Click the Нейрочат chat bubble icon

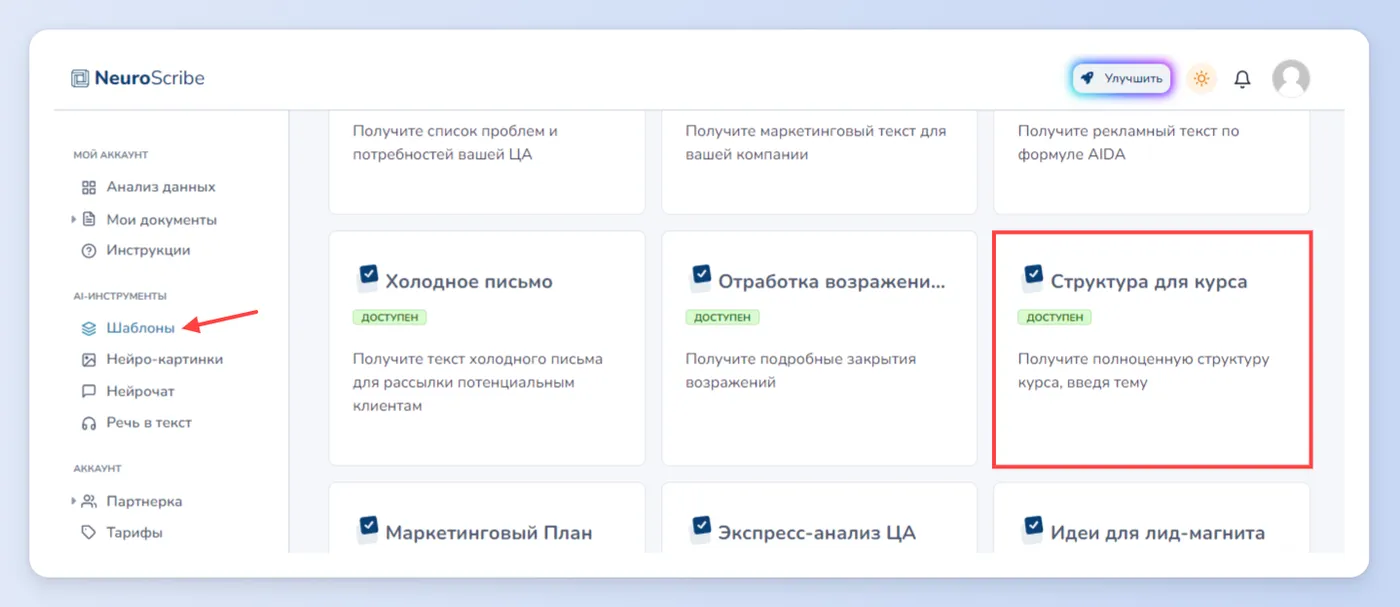click(x=88, y=391)
